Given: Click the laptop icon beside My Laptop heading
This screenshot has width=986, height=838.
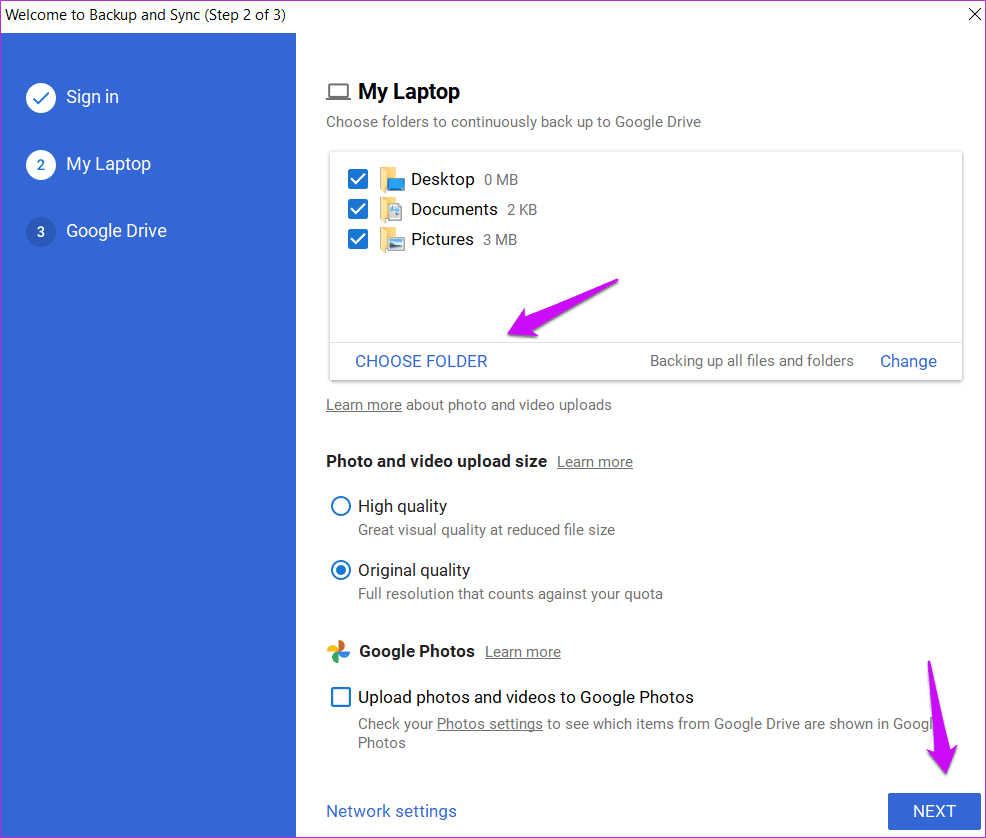Looking at the screenshot, I should [338, 92].
